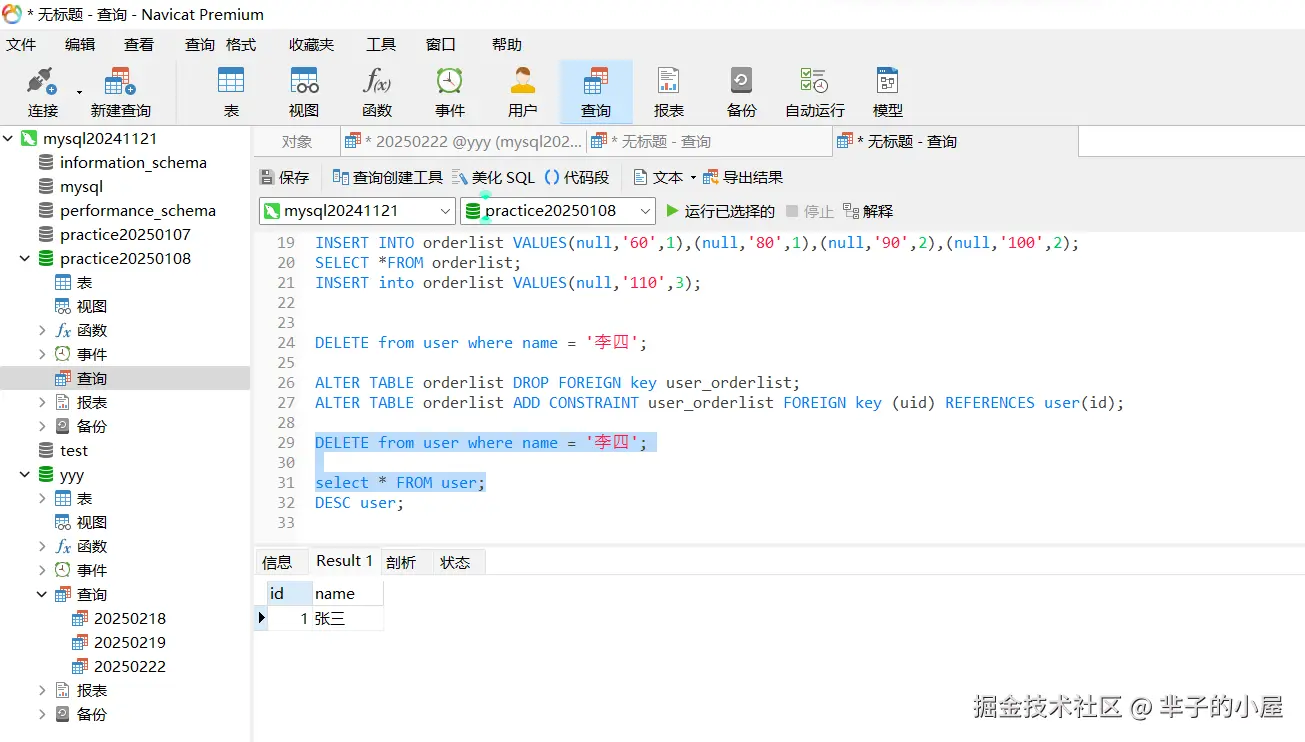The width and height of the screenshot is (1305, 742).
Task: Open the practice20250108 database combo box
Action: coord(558,211)
